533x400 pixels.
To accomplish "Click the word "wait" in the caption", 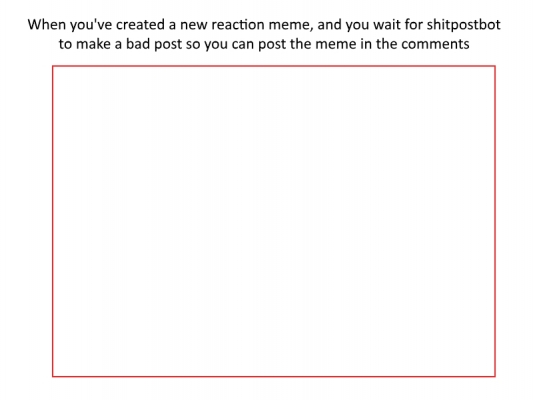I will coord(387,25).
